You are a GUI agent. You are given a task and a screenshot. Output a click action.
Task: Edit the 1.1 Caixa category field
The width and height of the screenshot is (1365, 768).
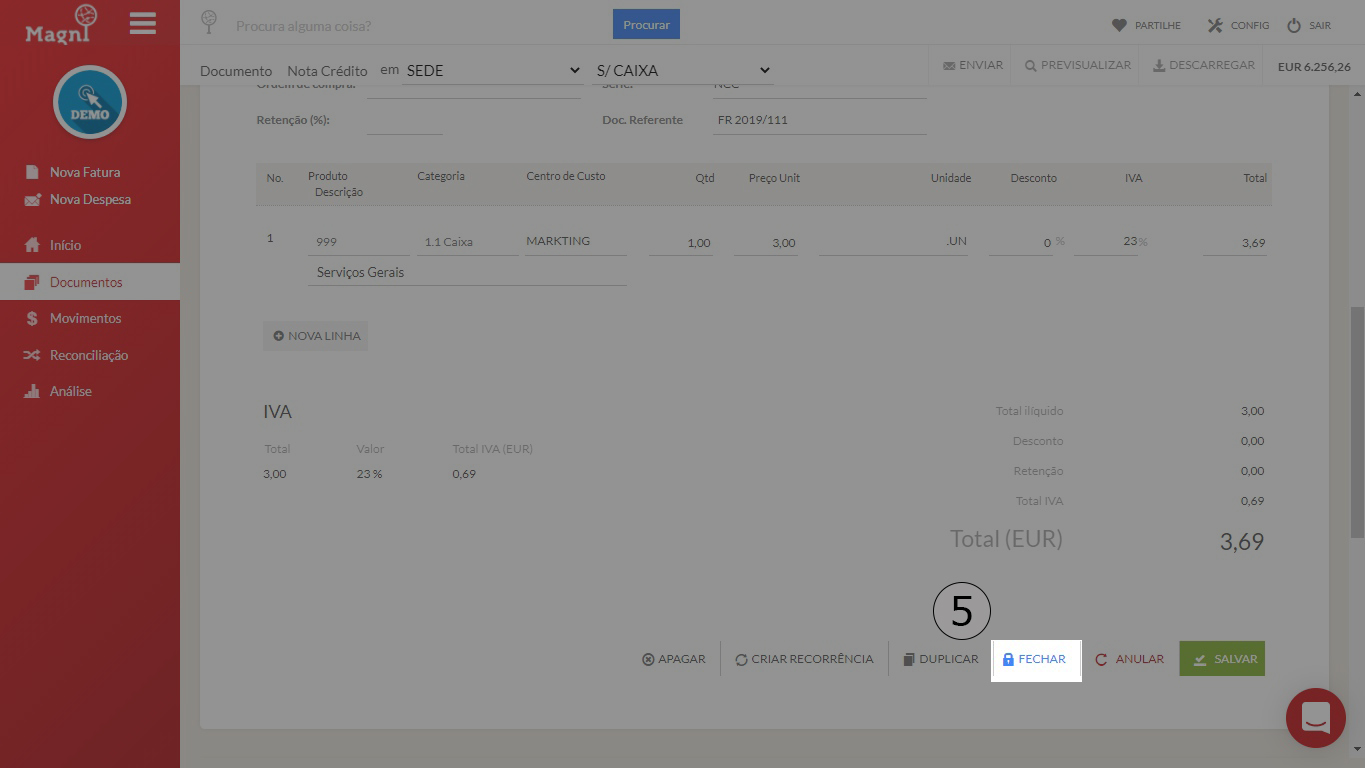point(468,242)
